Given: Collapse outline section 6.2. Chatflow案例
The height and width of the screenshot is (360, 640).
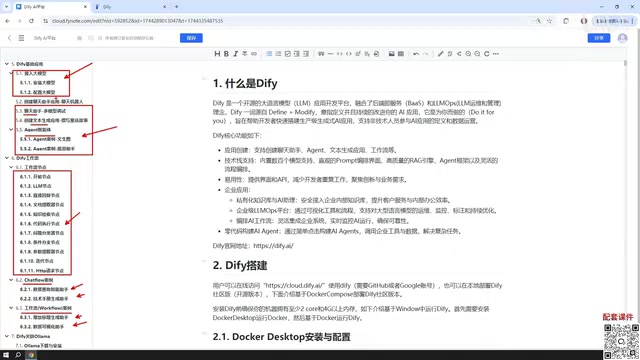Looking at the screenshot, I should pyautogui.click(x=11, y=280).
